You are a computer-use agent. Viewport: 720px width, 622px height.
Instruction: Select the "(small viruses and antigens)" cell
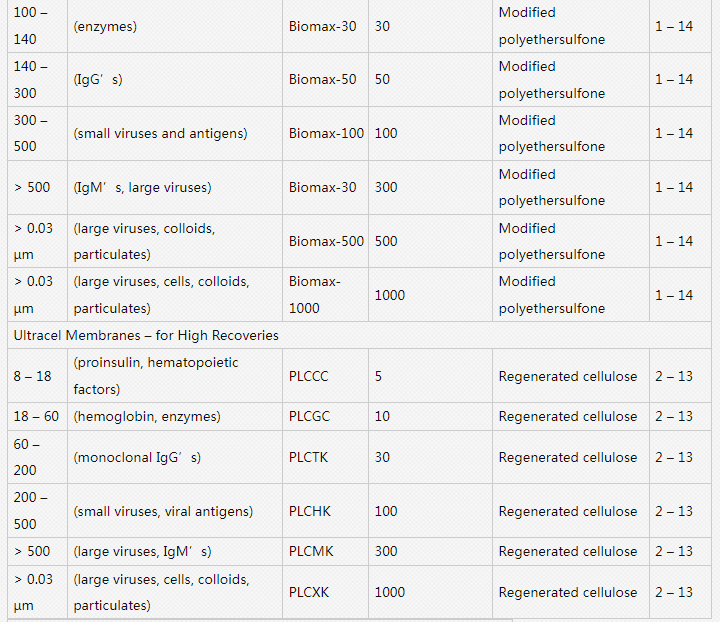[x=160, y=134]
